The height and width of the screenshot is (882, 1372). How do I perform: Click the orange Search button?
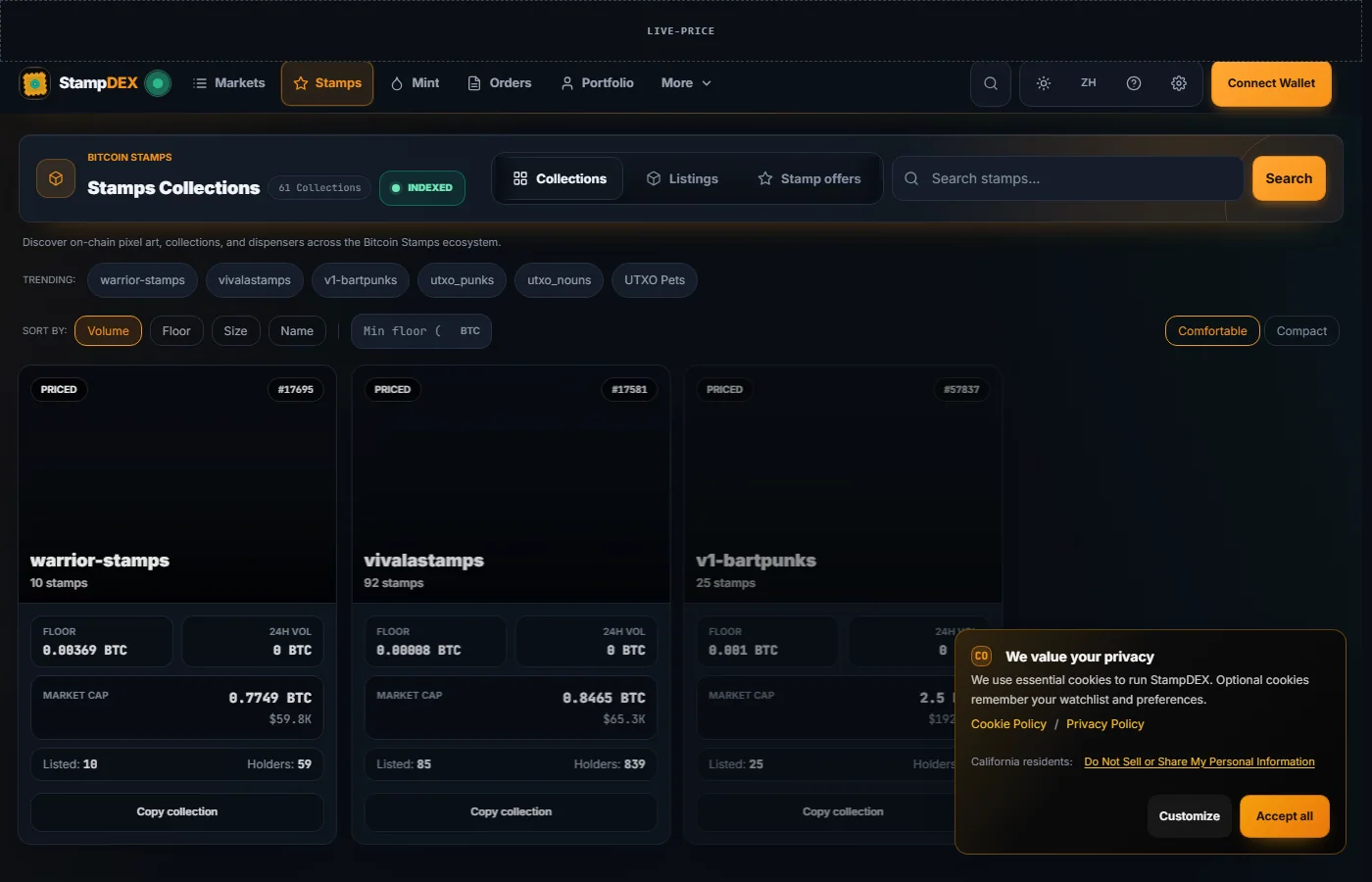pyautogui.click(x=1289, y=178)
